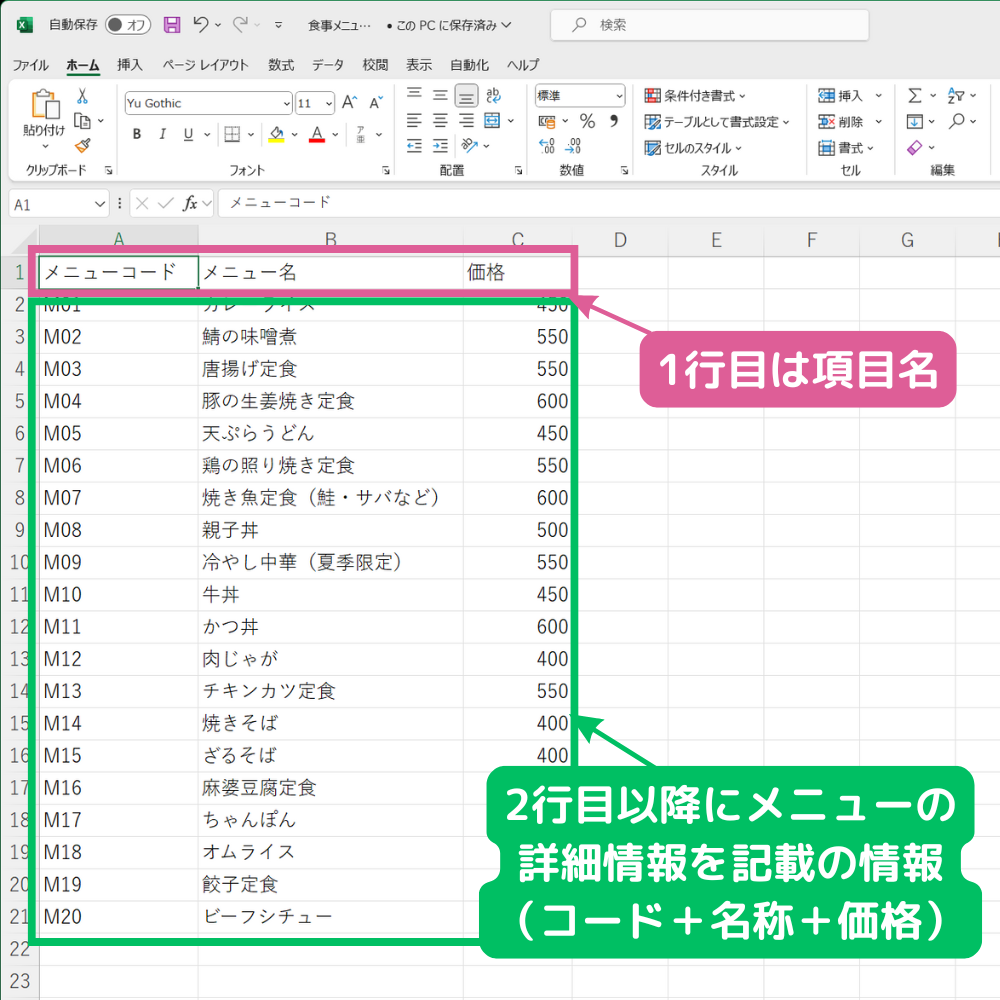
Task: Click the Save floppy disk icon
Action: pos(172,25)
